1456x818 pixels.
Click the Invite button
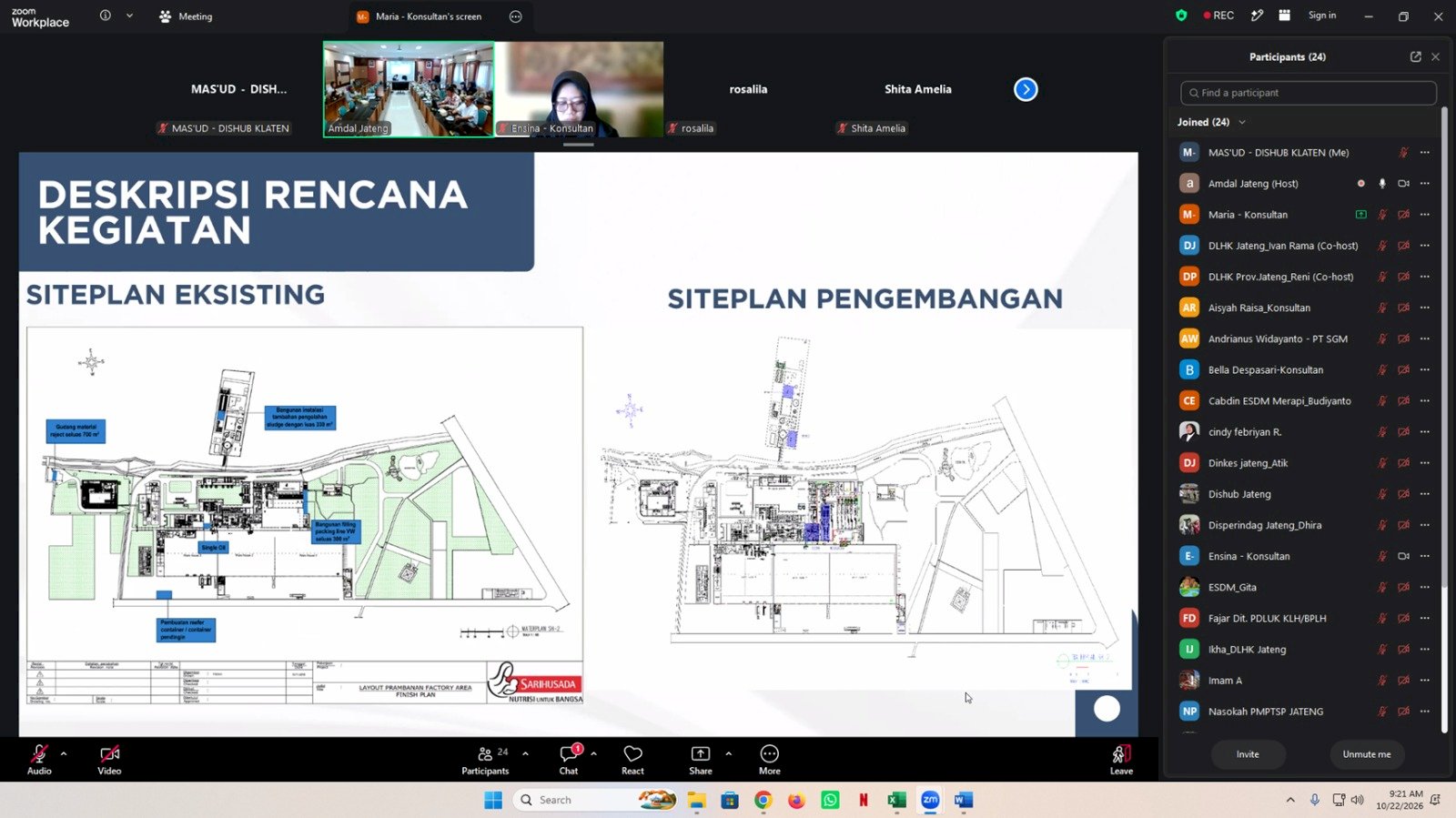(x=1248, y=754)
